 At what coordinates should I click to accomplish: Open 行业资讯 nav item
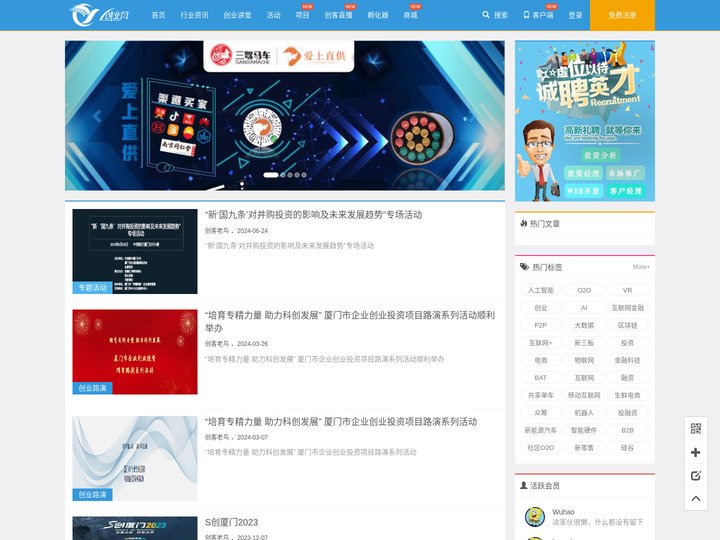[194, 15]
